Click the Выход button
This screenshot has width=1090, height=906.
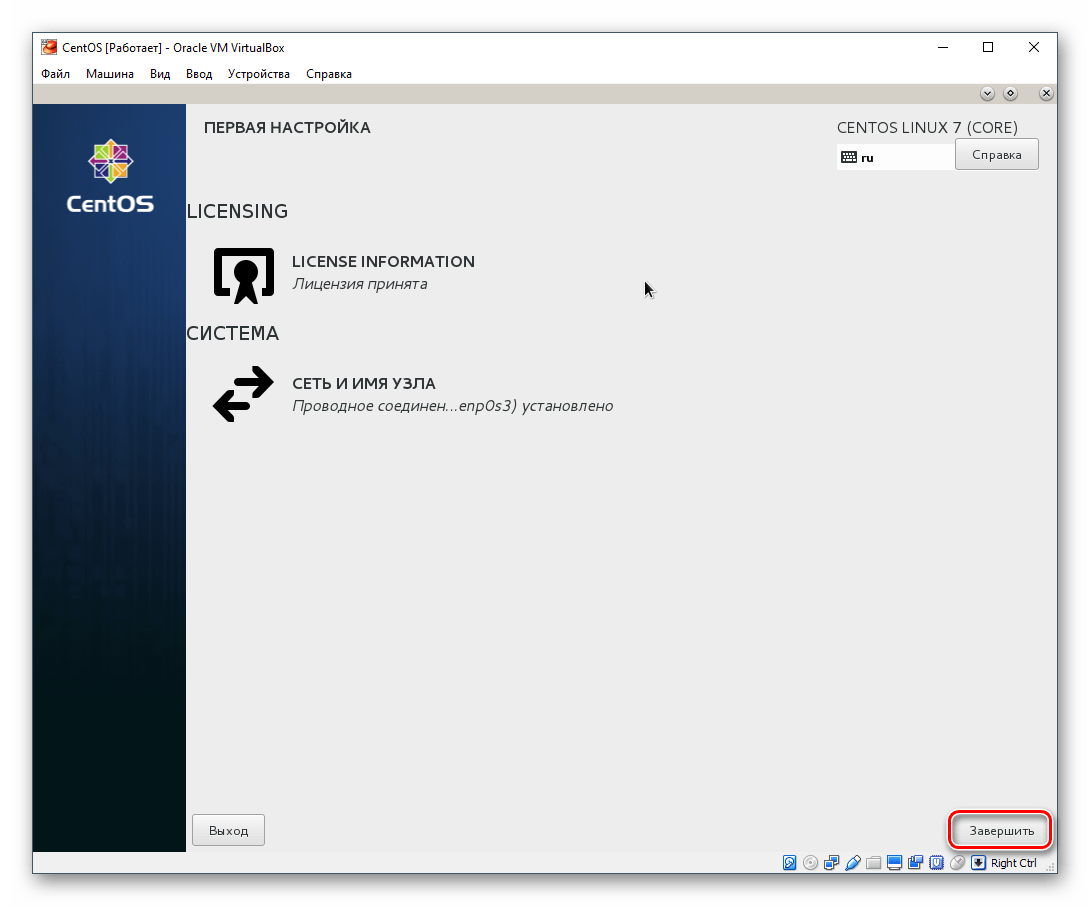pos(228,829)
